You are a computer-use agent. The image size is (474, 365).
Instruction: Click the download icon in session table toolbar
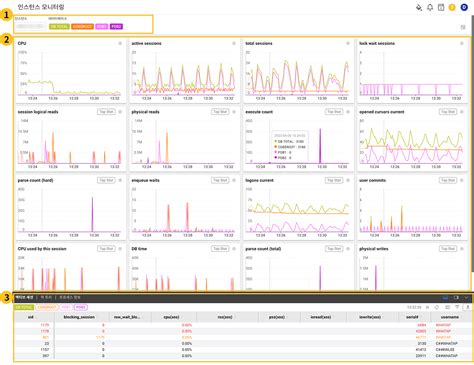(x=468, y=307)
